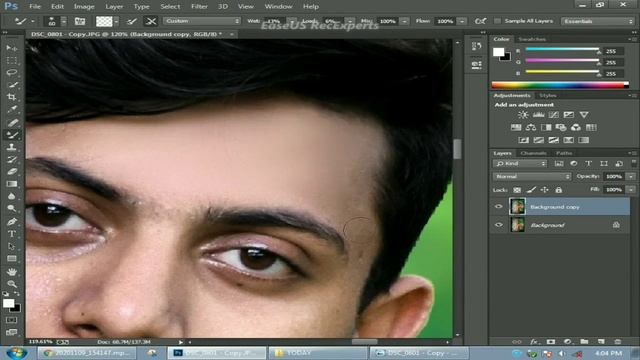The height and width of the screenshot is (360, 640).
Task: Hide the Background copy layer
Action: (498, 207)
